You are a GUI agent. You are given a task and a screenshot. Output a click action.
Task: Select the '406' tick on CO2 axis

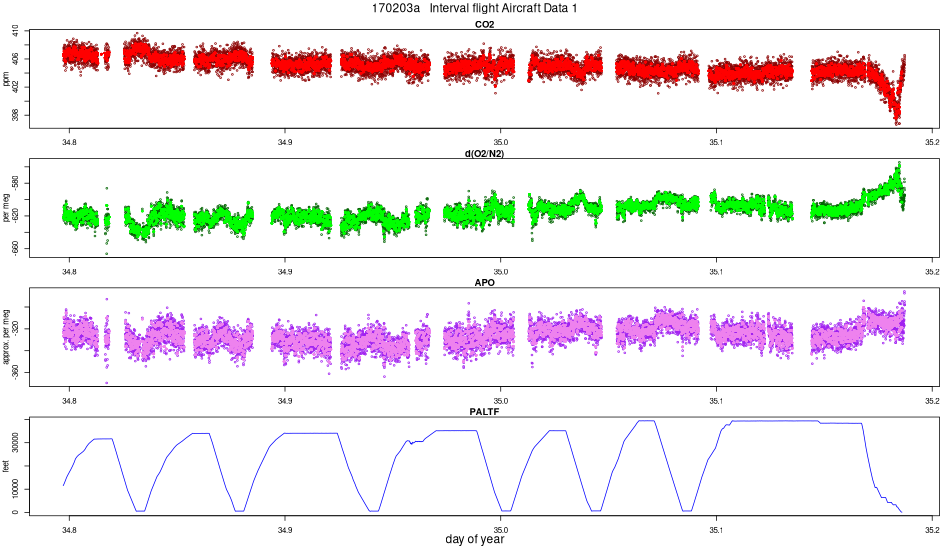[x=15, y=59]
